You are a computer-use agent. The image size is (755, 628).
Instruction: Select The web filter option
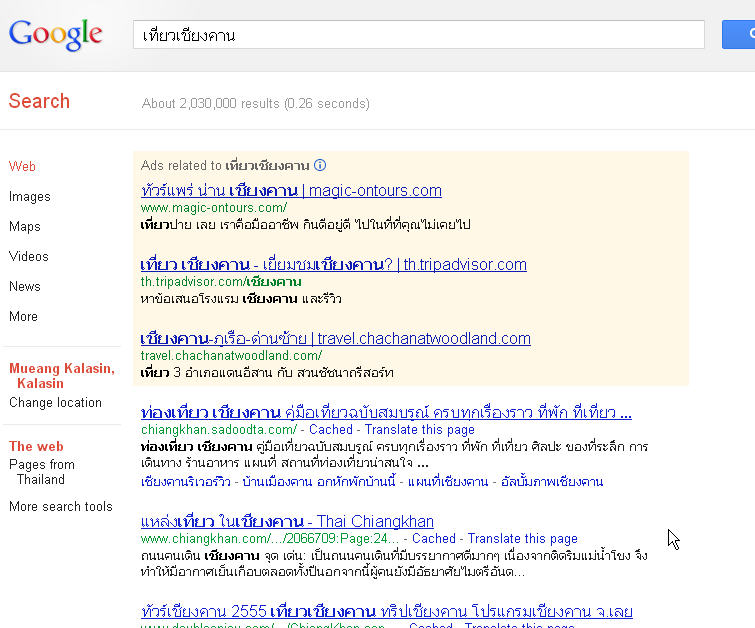pyautogui.click(x=36, y=446)
